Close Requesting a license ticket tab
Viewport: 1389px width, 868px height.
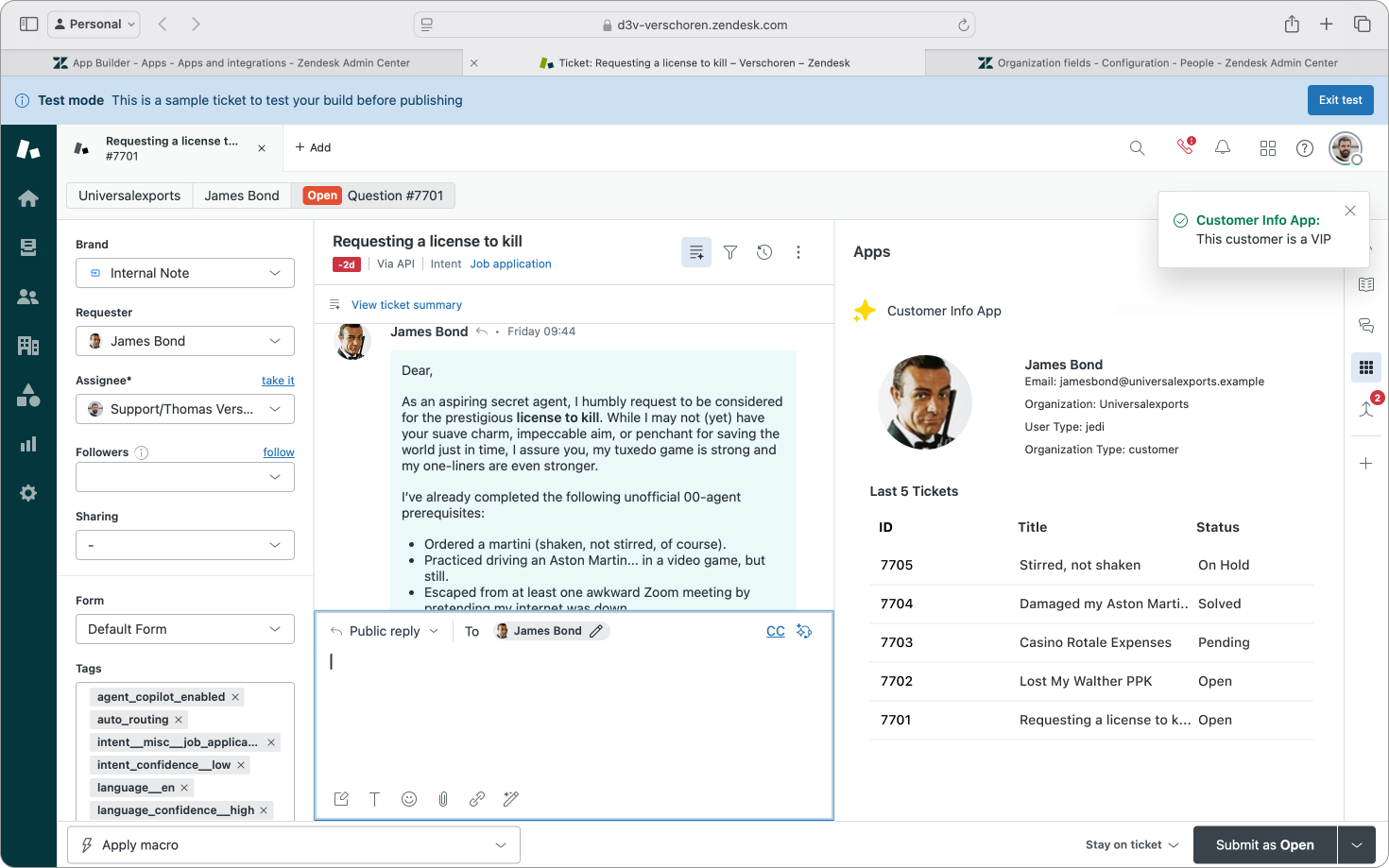pyautogui.click(x=262, y=148)
